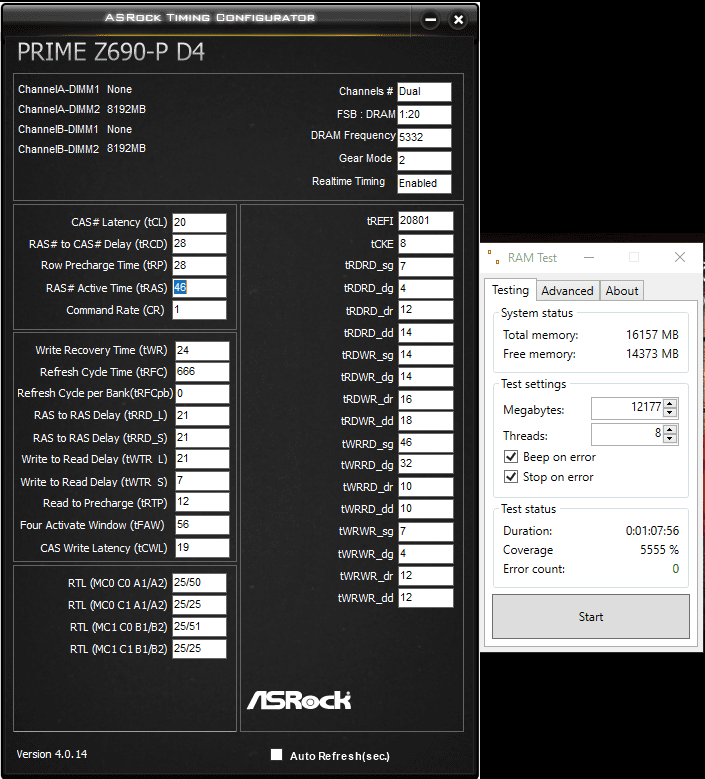Image resolution: width=705 pixels, height=779 pixels.
Task: Click the tRDWR_sg value field
Action: click(x=426, y=355)
